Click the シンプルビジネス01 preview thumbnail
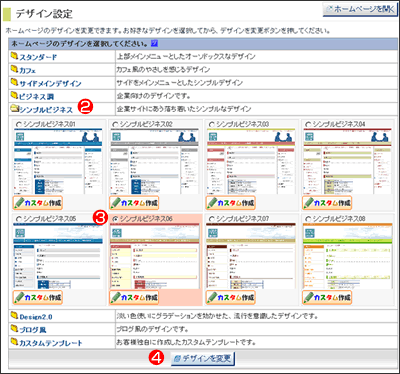The height and width of the screenshot is (374, 400). (x=58, y=161)
